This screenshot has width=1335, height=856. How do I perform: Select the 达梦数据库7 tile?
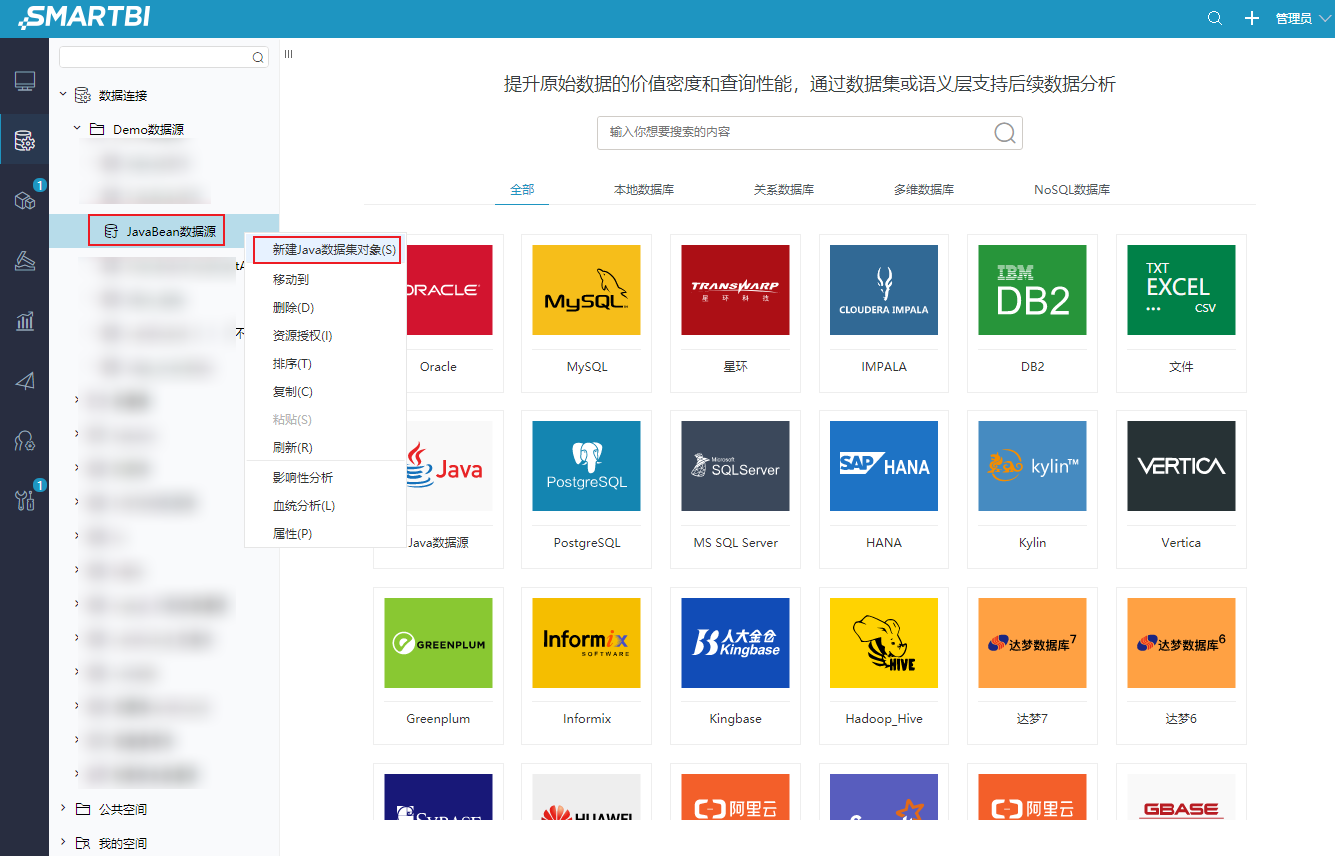coord(1032,665)
